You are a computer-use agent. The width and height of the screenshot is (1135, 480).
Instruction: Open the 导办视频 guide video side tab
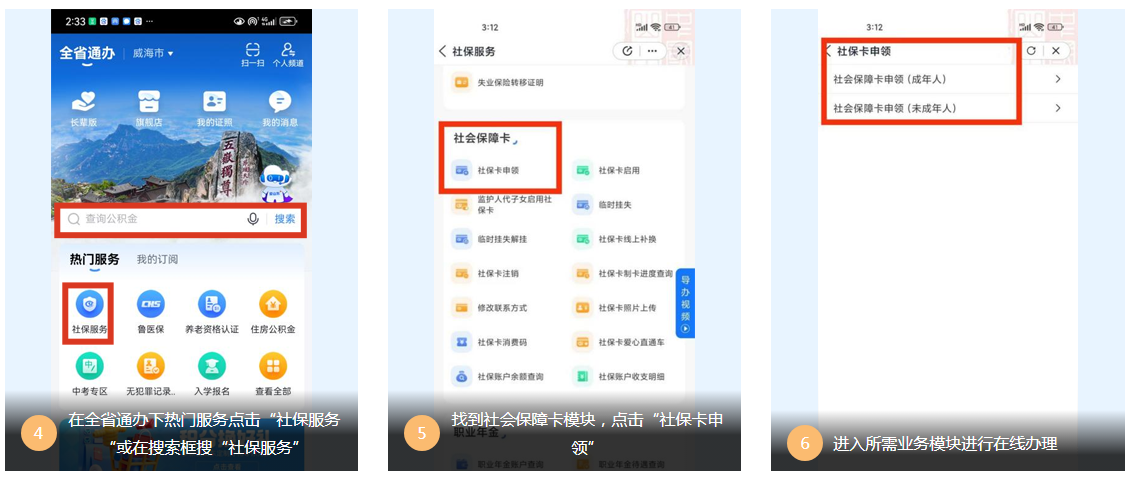[x=685, y=302]
